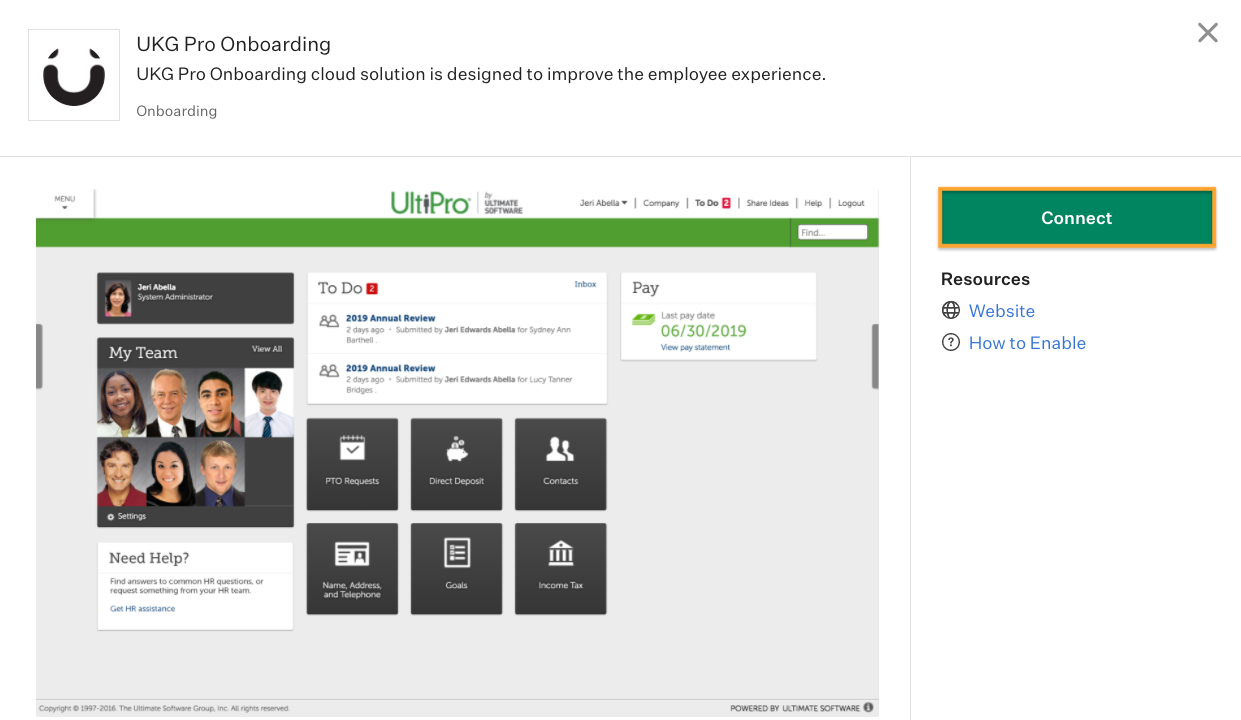Click the 06/30/2019 last pay date
The width and height of the screenshot is (1241, 720).
[703, 331]
